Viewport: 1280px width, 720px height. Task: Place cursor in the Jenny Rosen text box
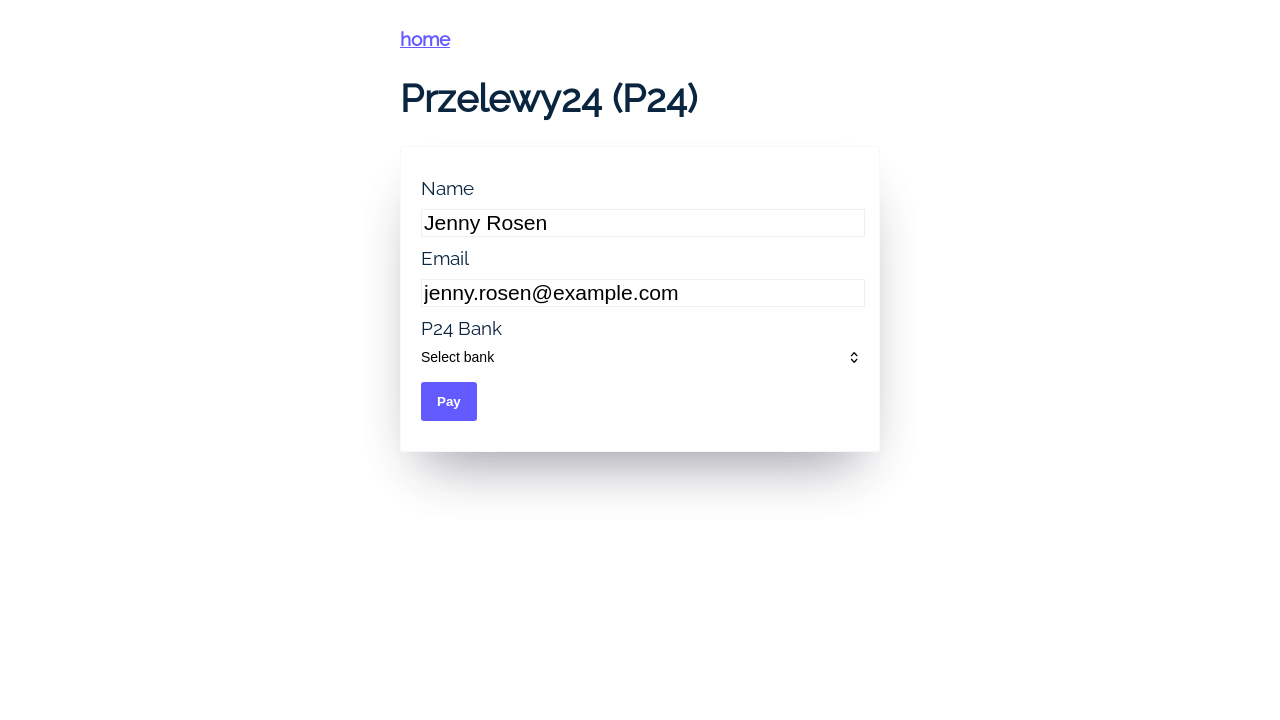click(642, 223)
